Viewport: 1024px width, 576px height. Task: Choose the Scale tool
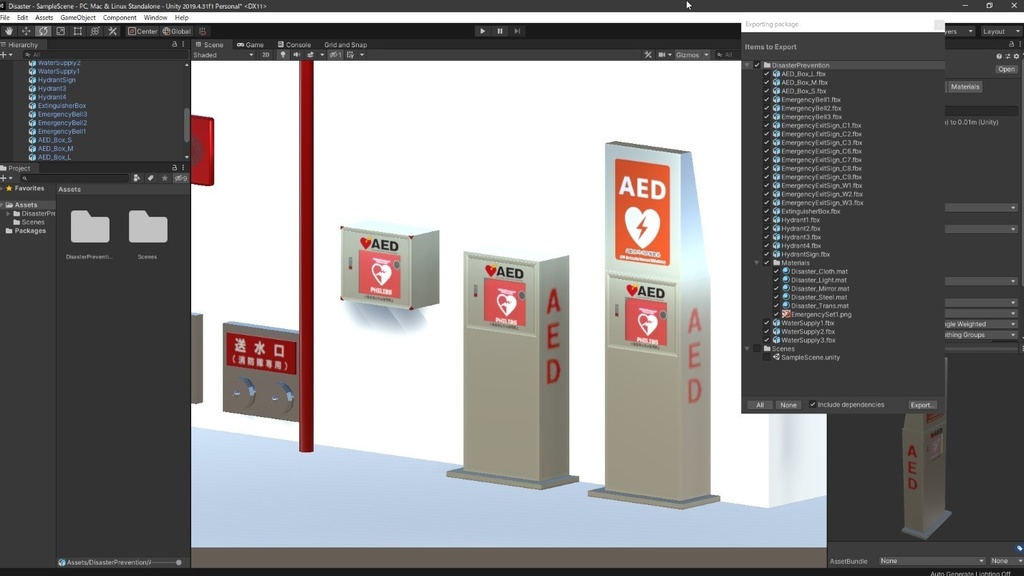click(x=60, y=31)
